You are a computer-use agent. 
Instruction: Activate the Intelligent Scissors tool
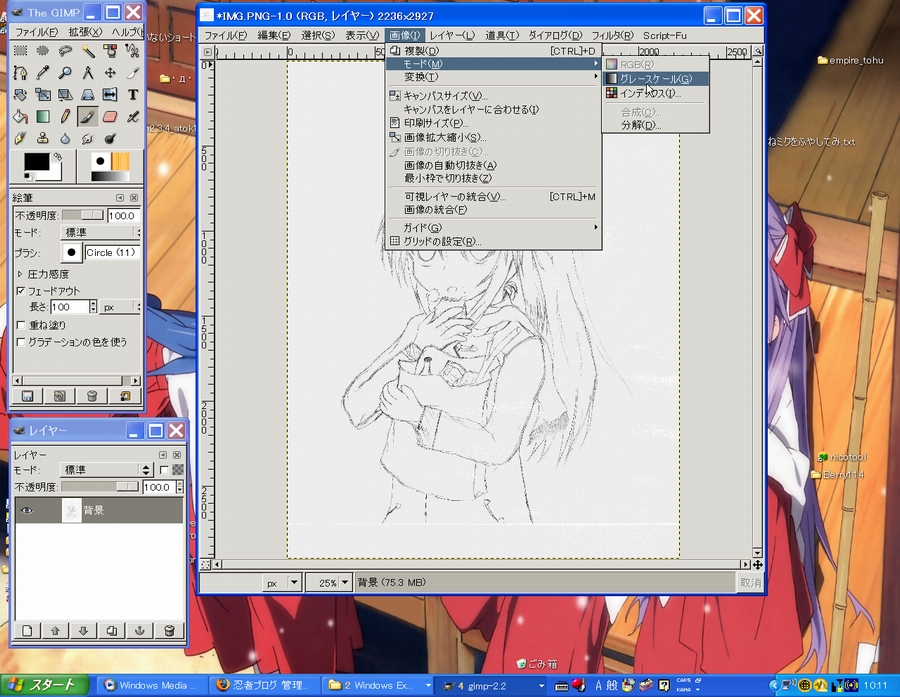click(132, 51)
